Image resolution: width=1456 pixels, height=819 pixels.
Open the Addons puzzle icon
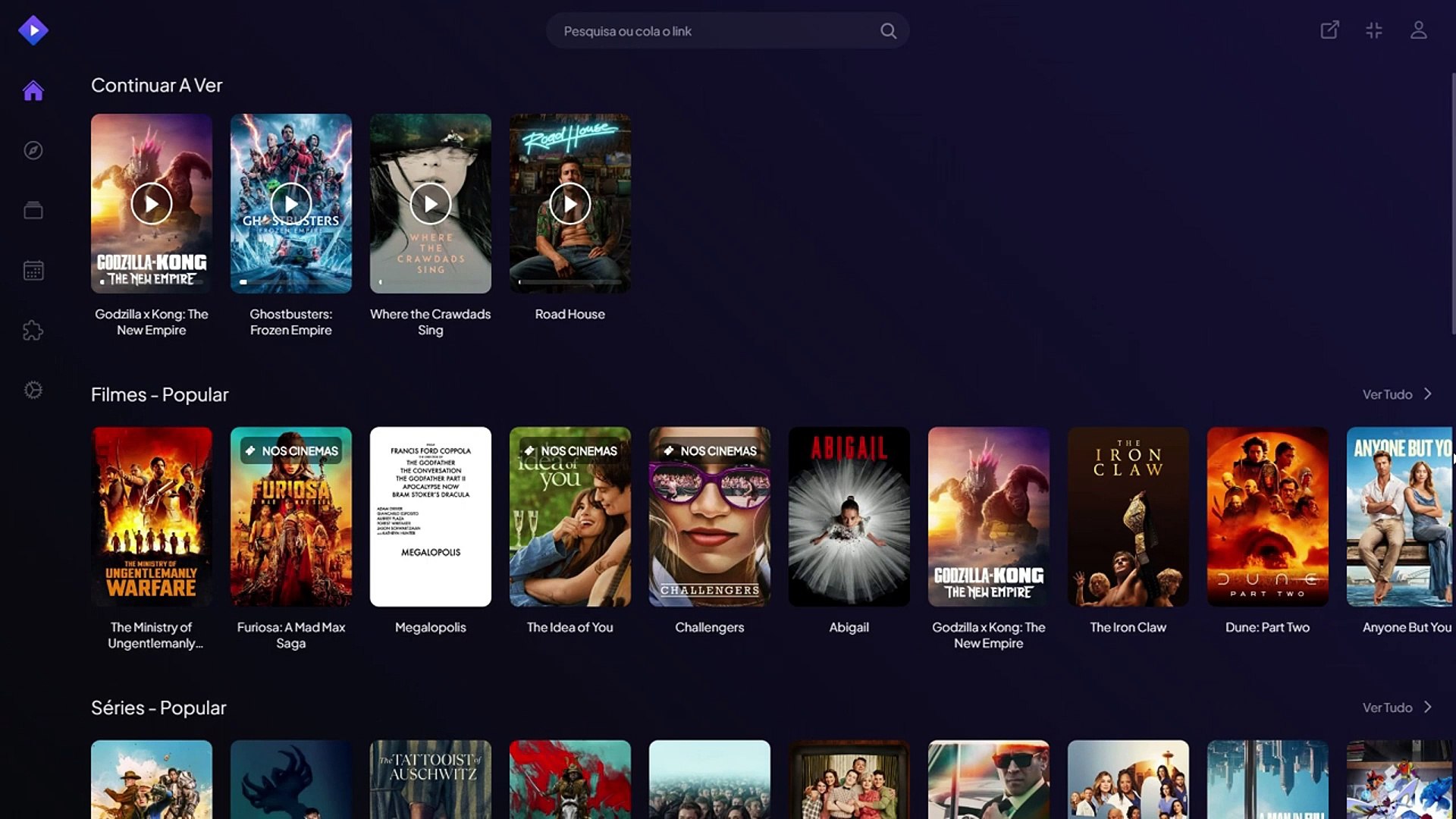[33, 331]
